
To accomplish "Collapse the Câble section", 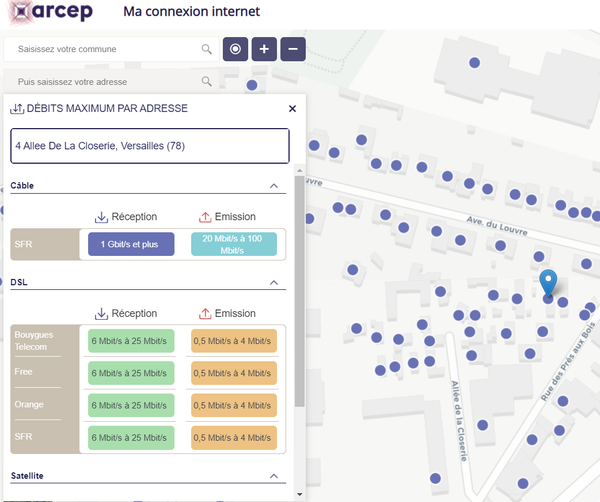I will [x=274, y=186].
